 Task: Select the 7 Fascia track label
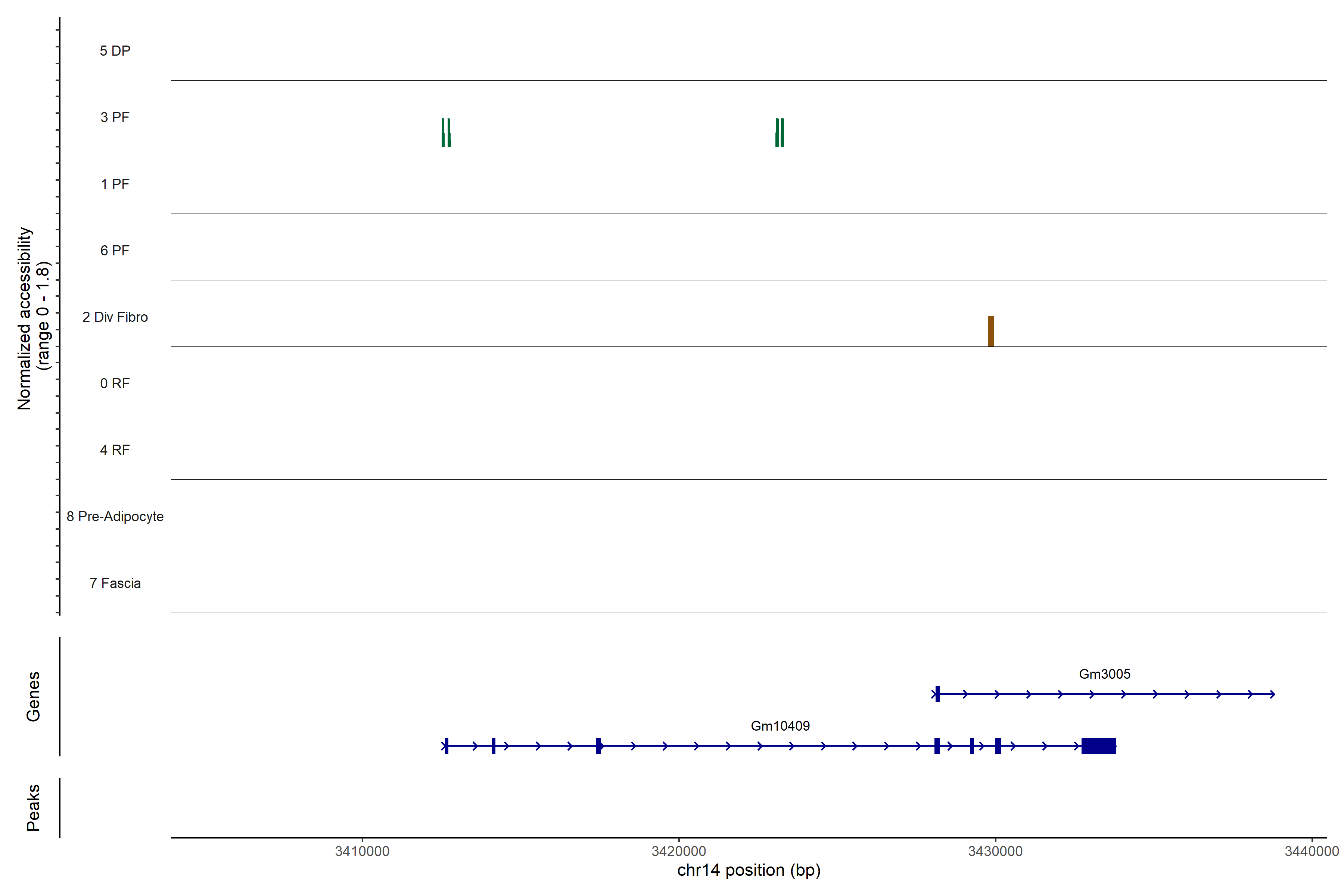[115, 583]
